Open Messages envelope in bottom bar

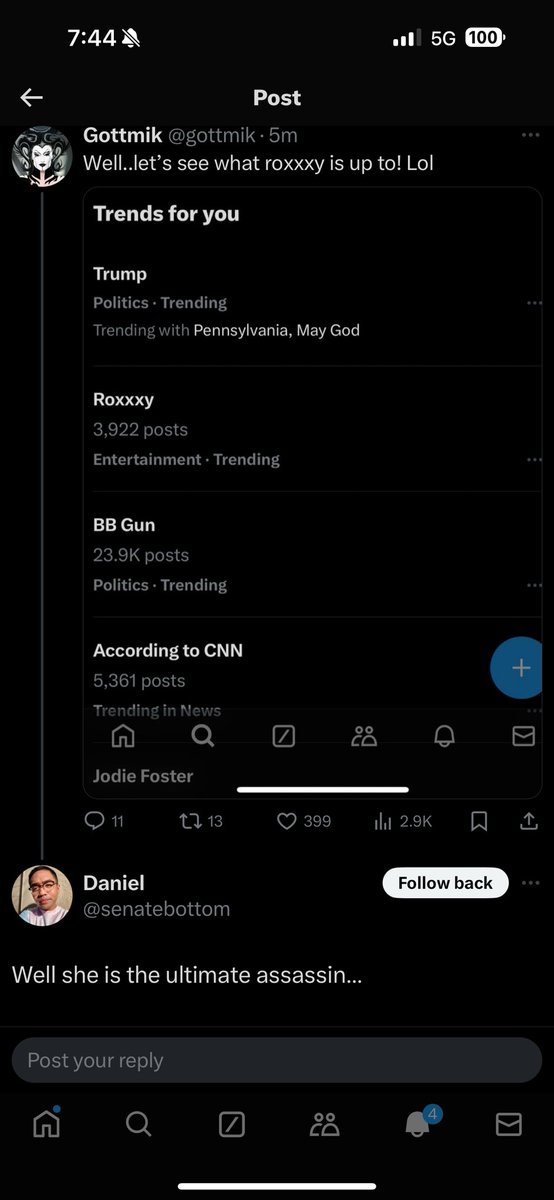point(509,1125)
